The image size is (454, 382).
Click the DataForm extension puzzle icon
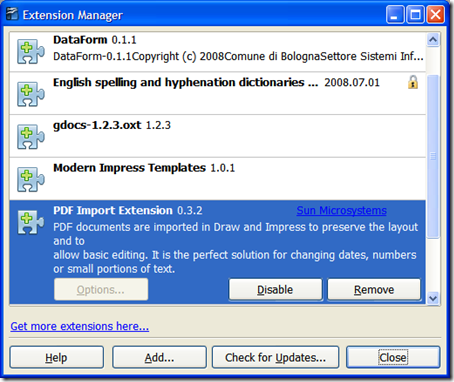(x=31, y=51)
